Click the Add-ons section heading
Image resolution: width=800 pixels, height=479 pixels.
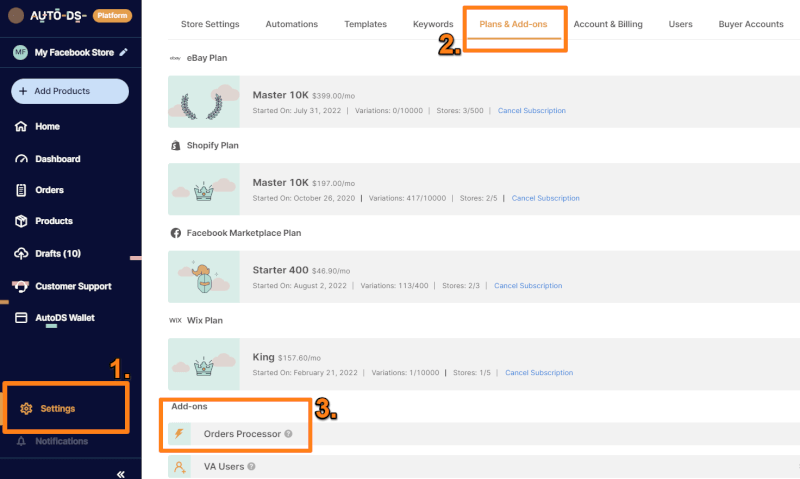pos(189,407)
